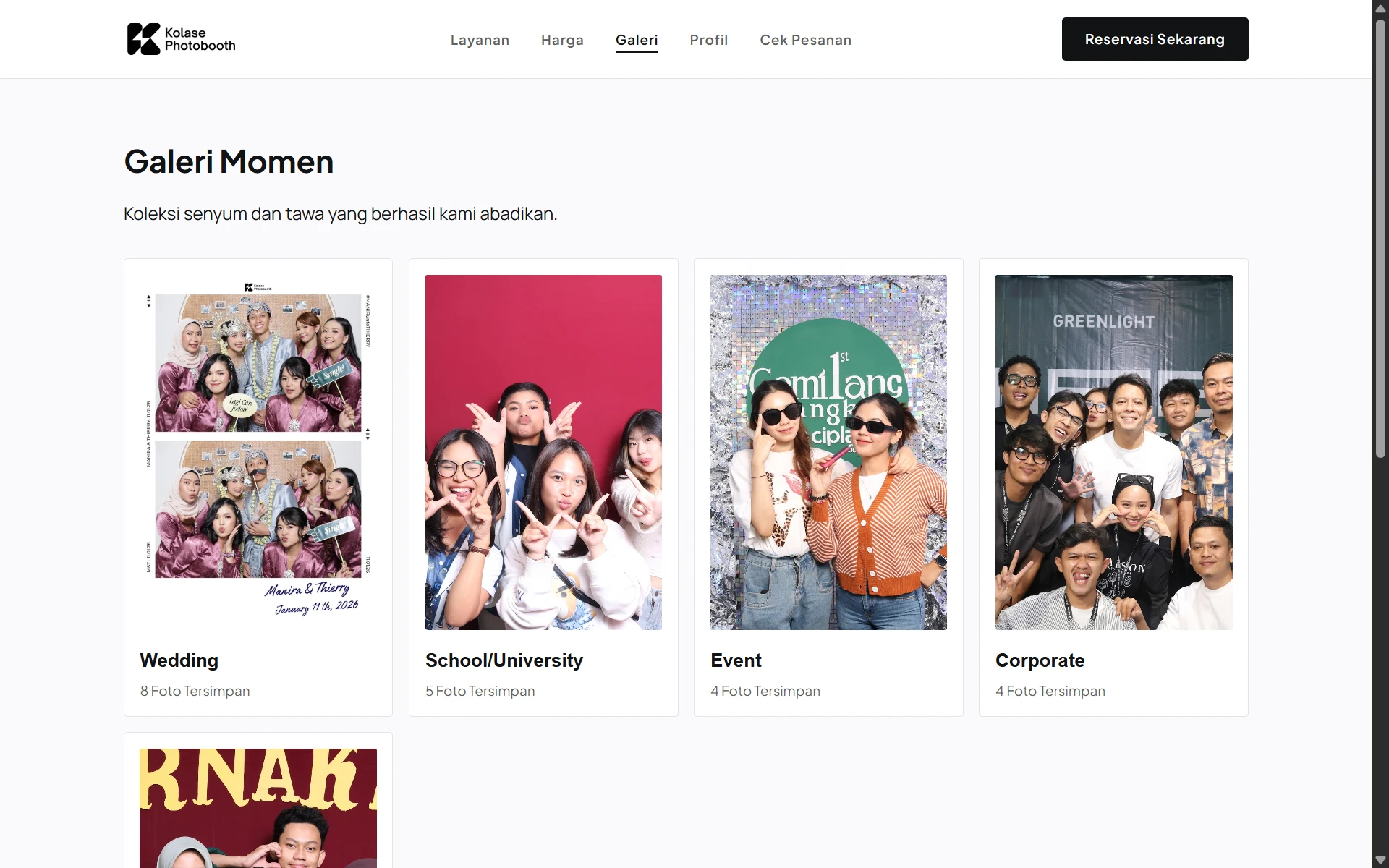Screen dimensions: 1389x868
Task: Click '8 Foto Tersimpan' text
Action: coord(195,691)
